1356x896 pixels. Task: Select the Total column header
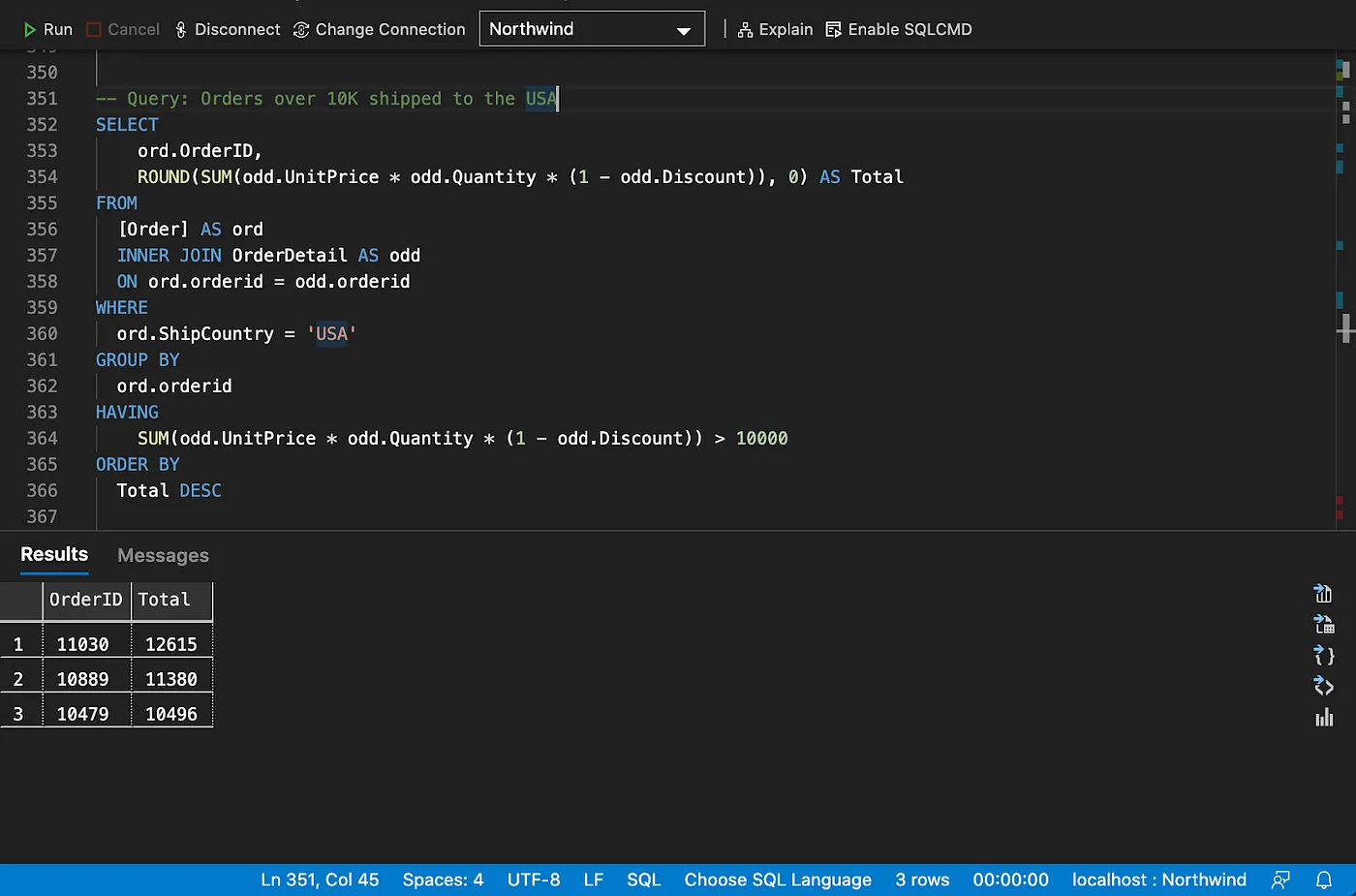(x=171, y=601)
